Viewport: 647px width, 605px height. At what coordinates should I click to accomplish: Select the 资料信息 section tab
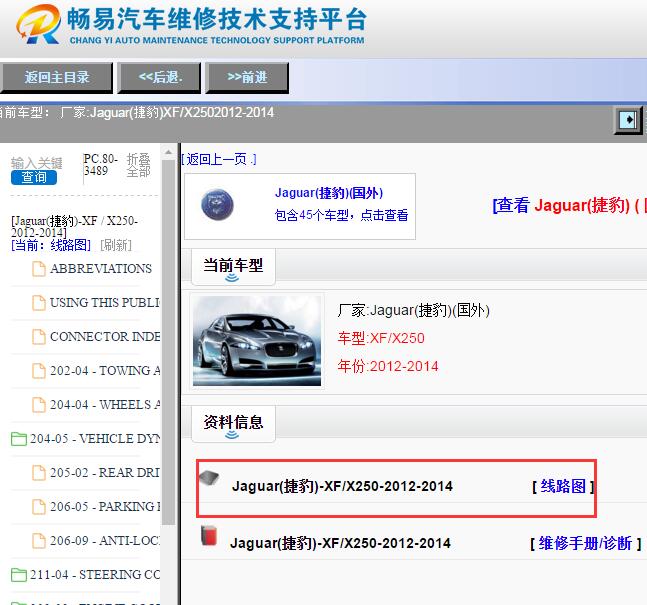click(233, 424)
